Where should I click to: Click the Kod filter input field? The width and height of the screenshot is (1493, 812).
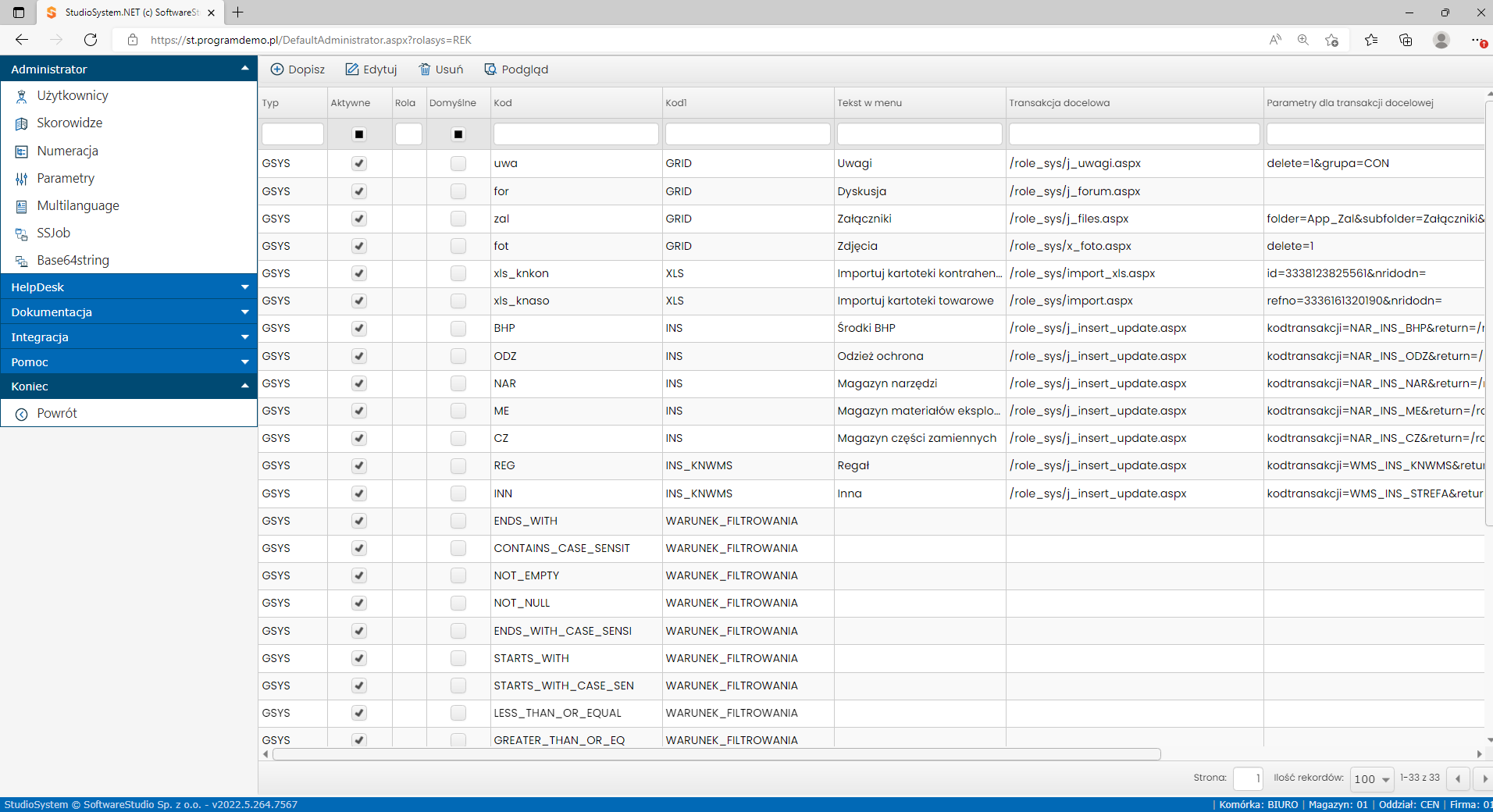(x=576, y=134)
